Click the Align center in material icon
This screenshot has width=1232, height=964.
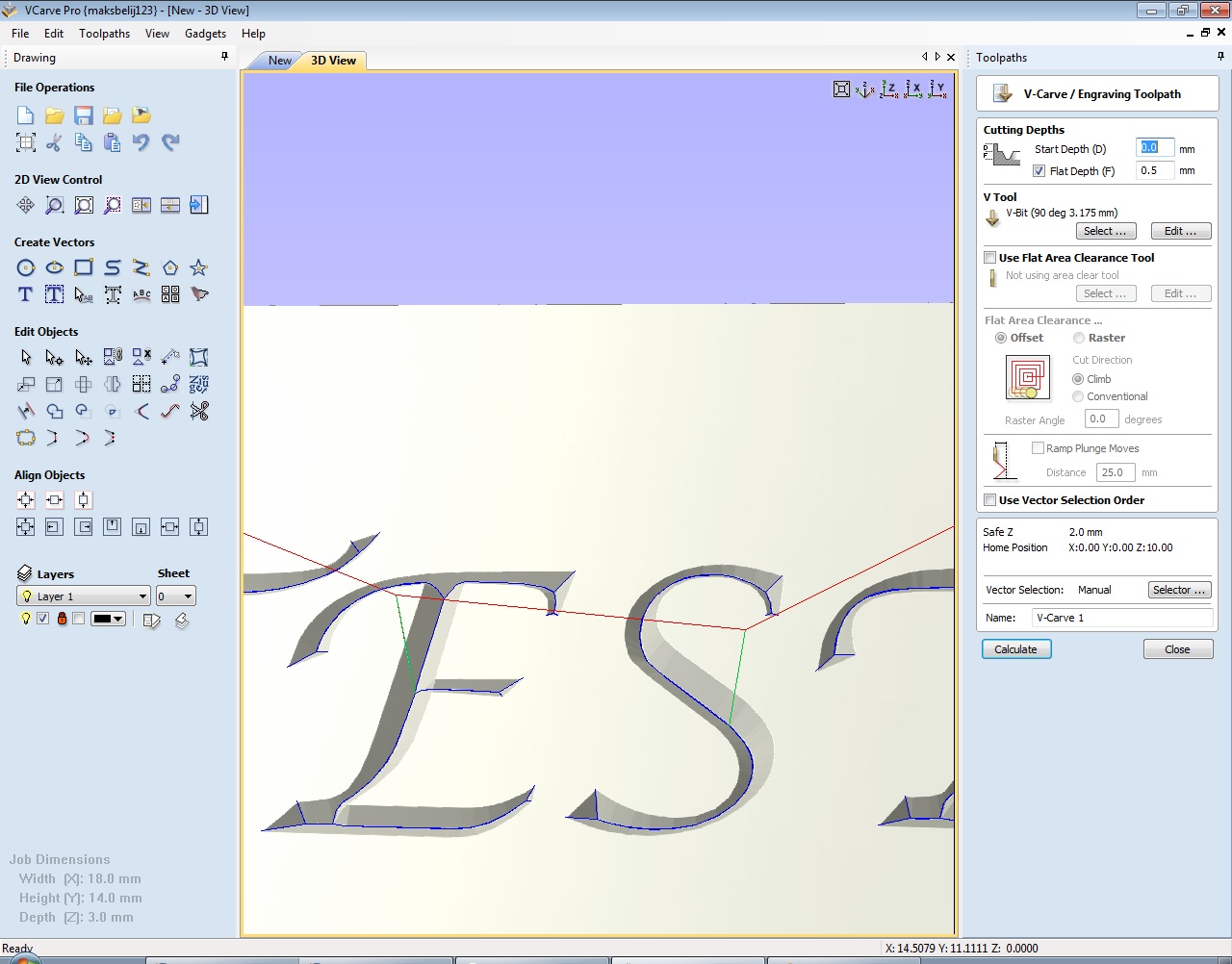pos(26,500)
